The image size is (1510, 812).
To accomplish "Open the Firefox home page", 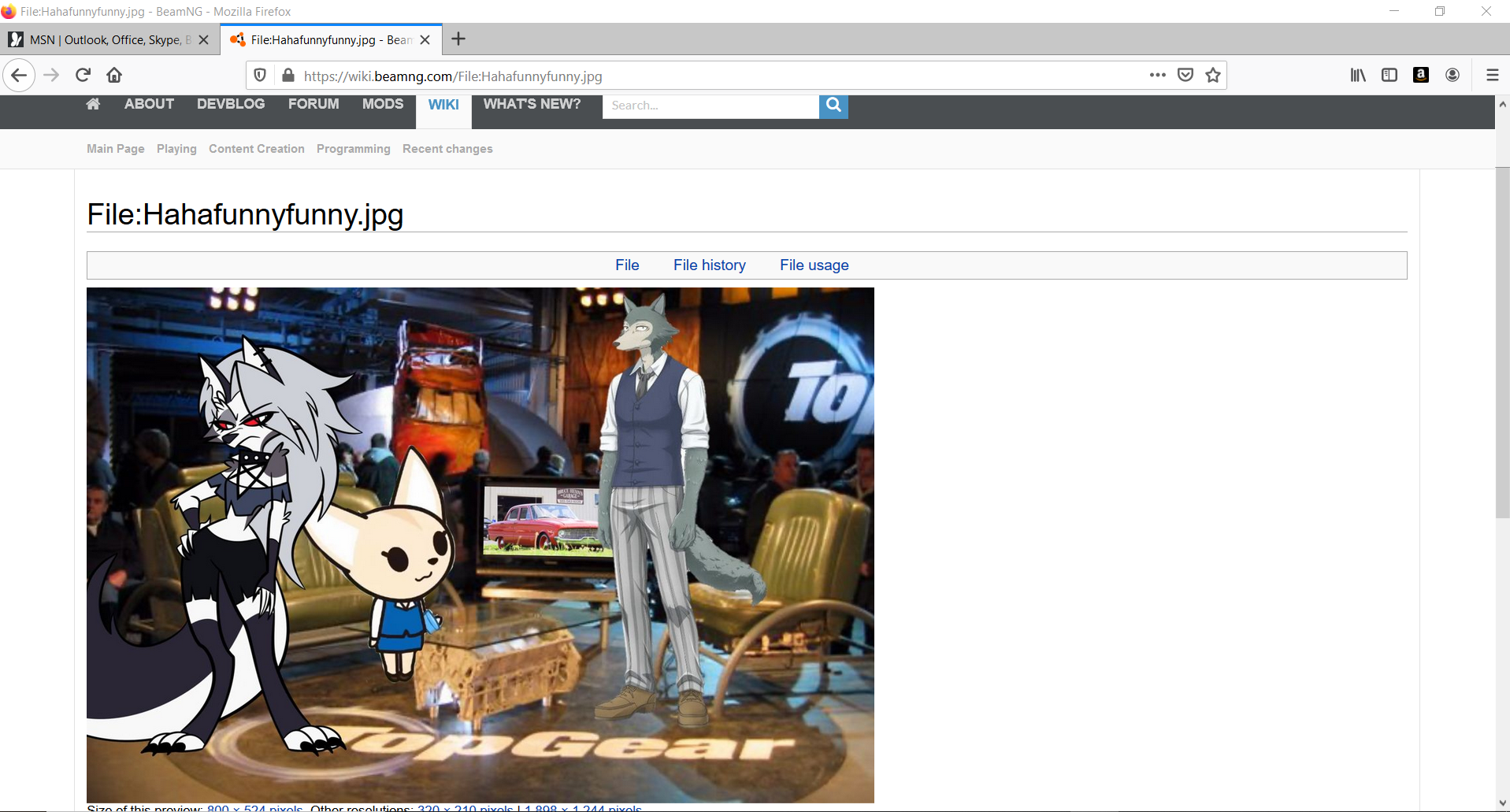I will [114, 76].
